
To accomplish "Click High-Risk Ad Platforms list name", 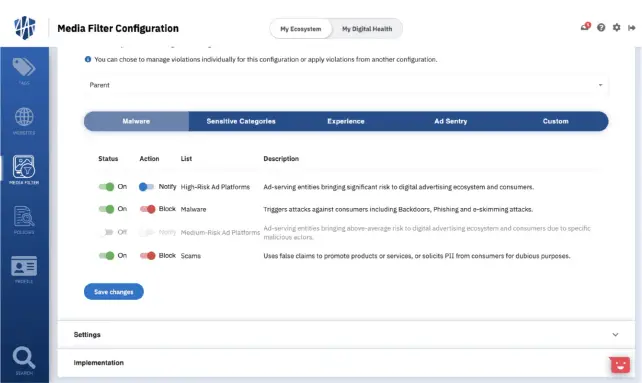I will pyautogui.click(x=215, y=187).
